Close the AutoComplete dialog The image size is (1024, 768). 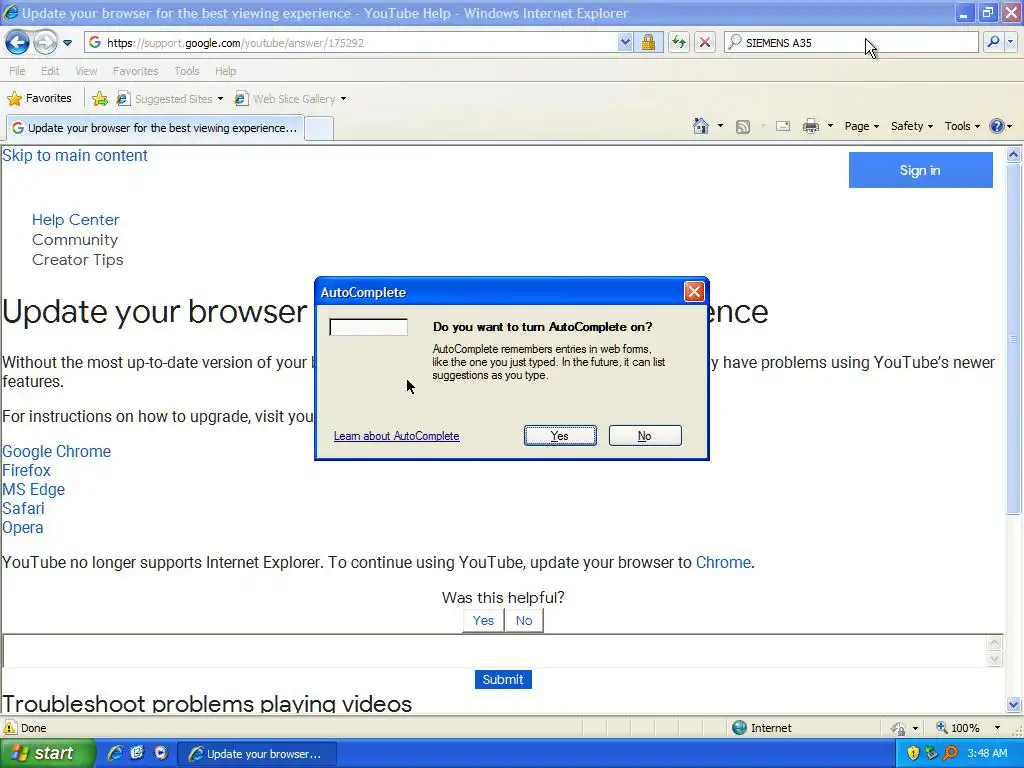pos(694,291)
